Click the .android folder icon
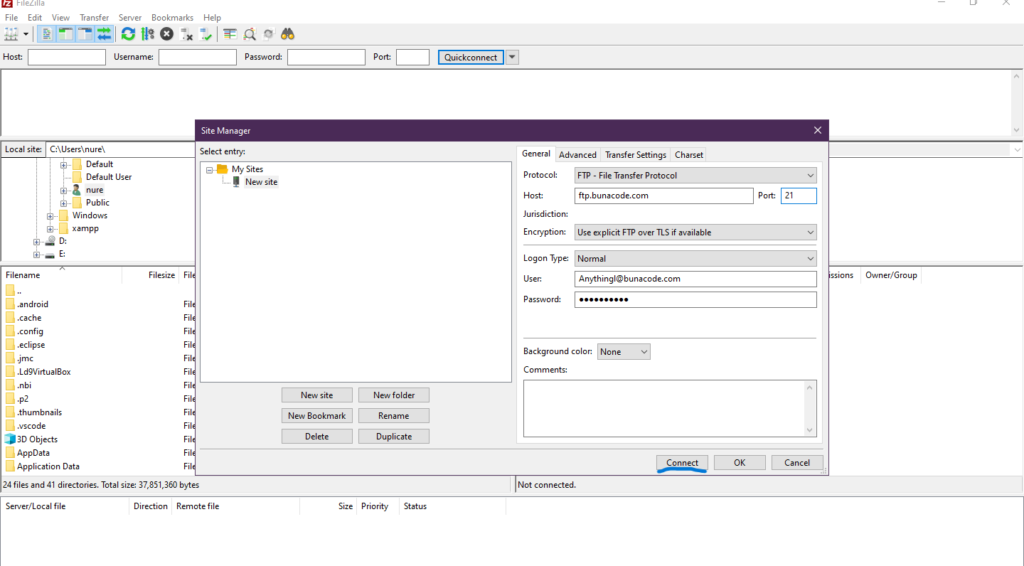Screen dimensions: 1024x566 (x=10, y=304)
